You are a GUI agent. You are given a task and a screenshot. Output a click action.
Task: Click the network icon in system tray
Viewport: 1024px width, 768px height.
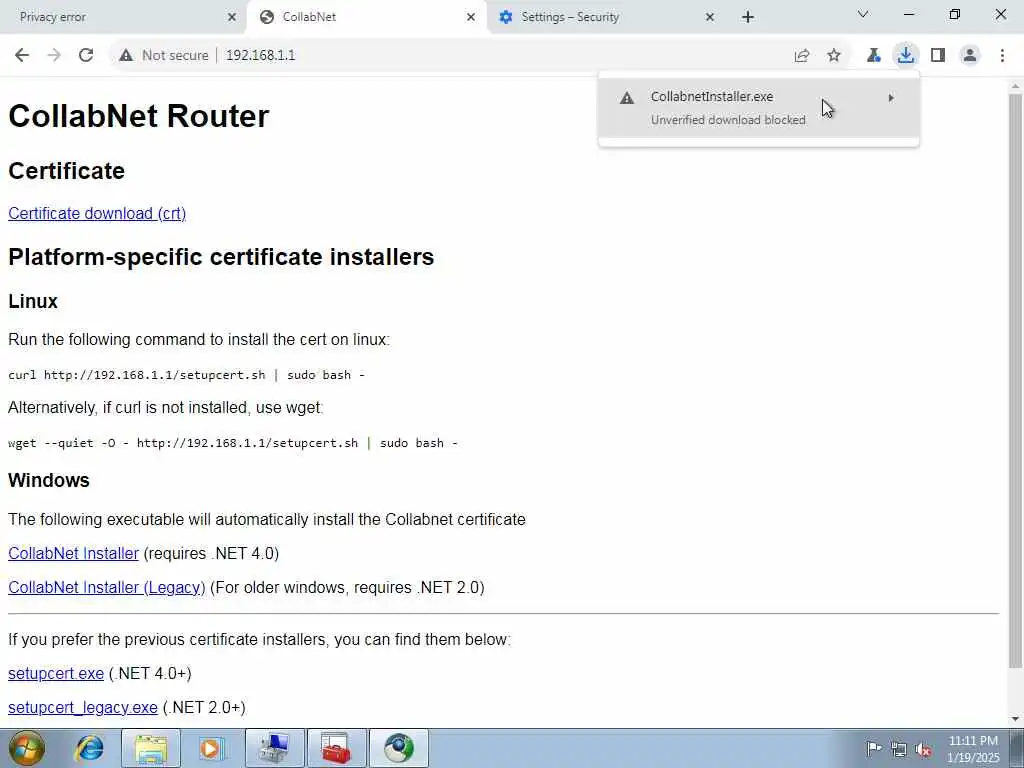[x=899, y=748]
